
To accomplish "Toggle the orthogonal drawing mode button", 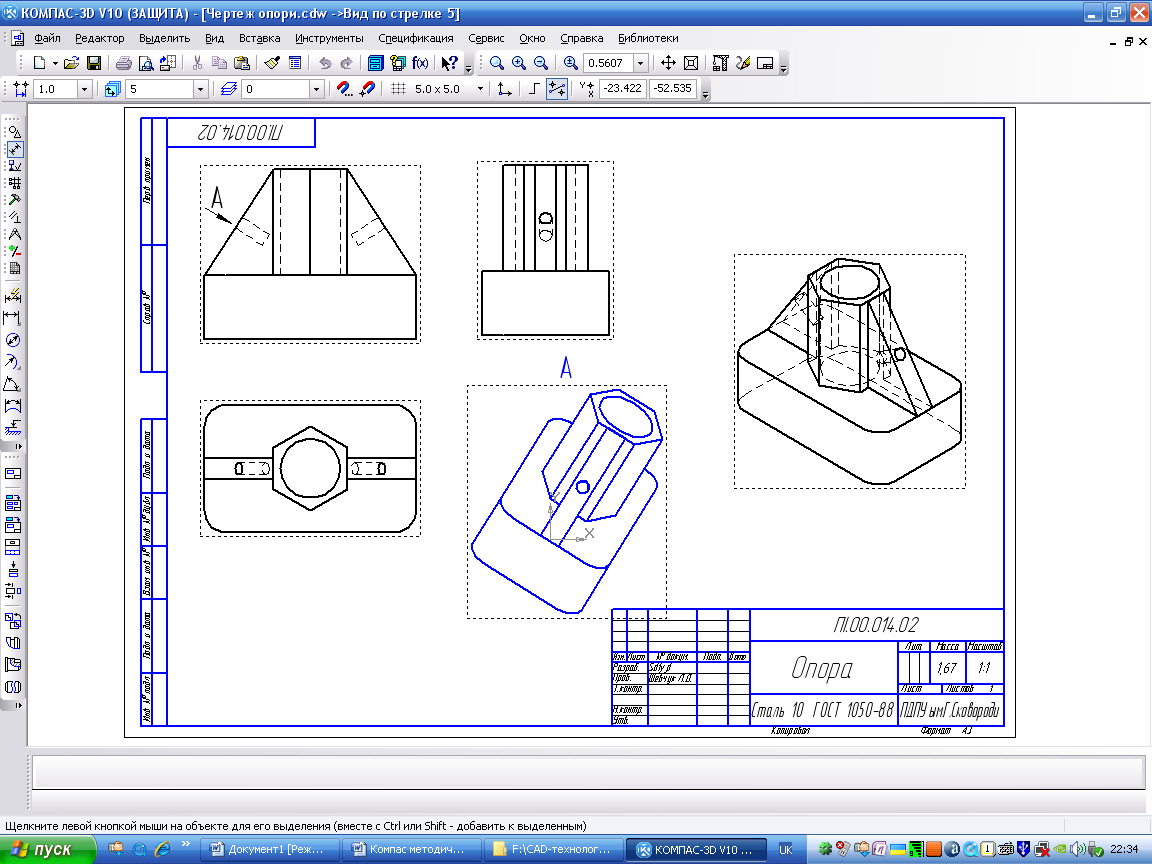I will pyautogui.click(x=535, y=89).
